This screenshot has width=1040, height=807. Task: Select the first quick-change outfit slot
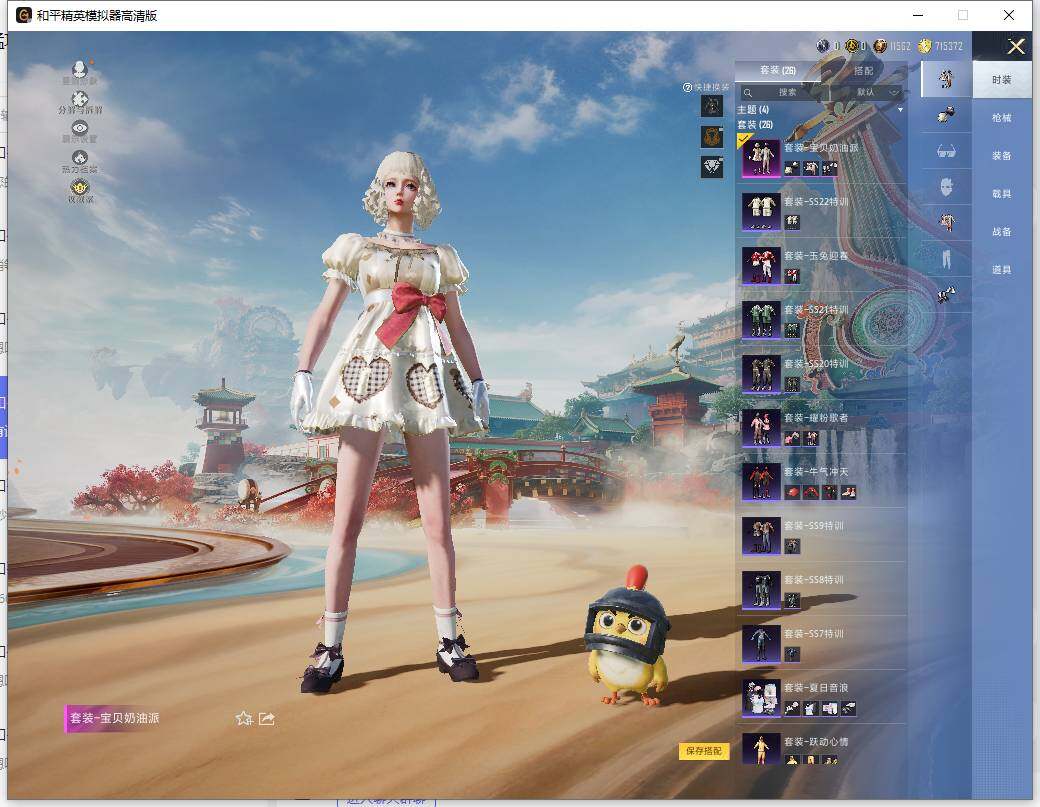coord(712,106)
